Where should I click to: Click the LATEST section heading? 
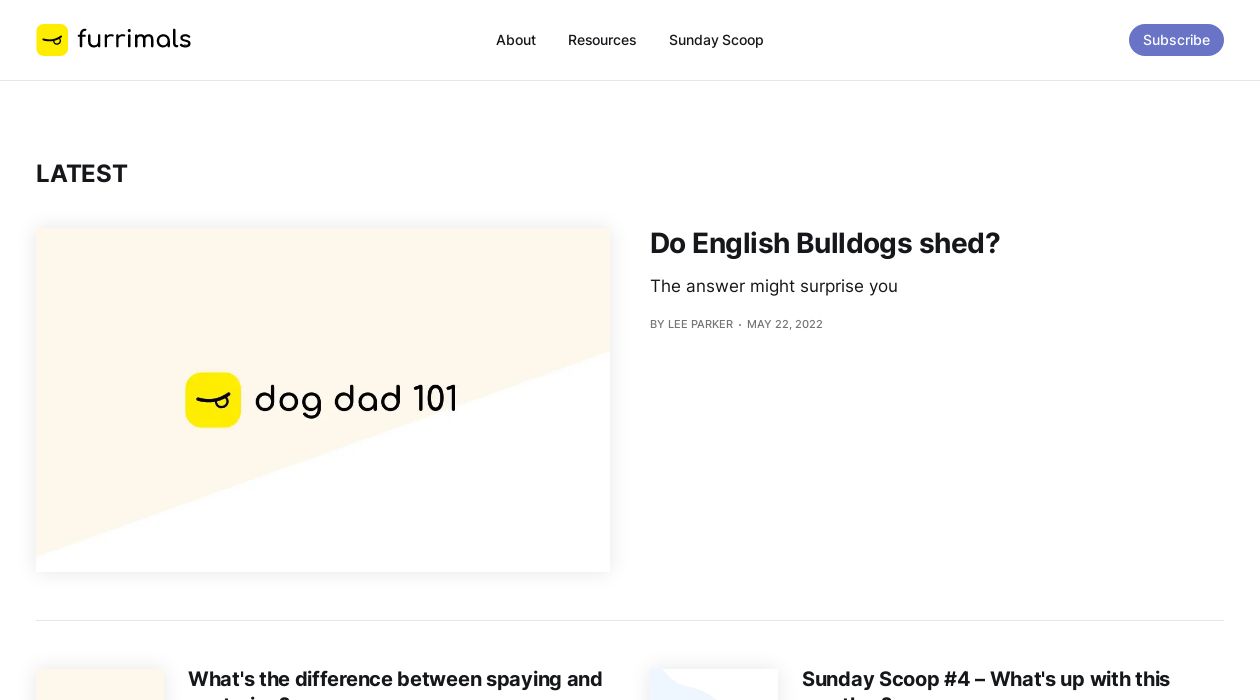tap(82, 173)
